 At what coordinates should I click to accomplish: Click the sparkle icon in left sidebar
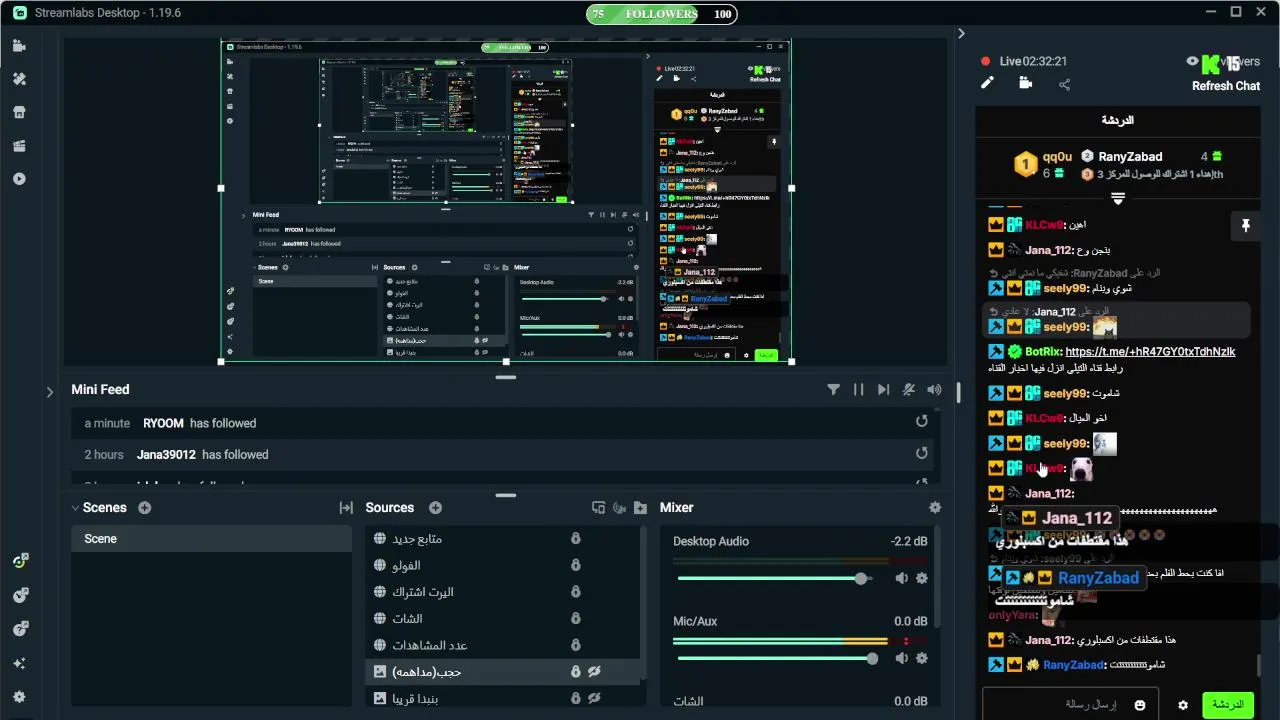tap(19, 663)
